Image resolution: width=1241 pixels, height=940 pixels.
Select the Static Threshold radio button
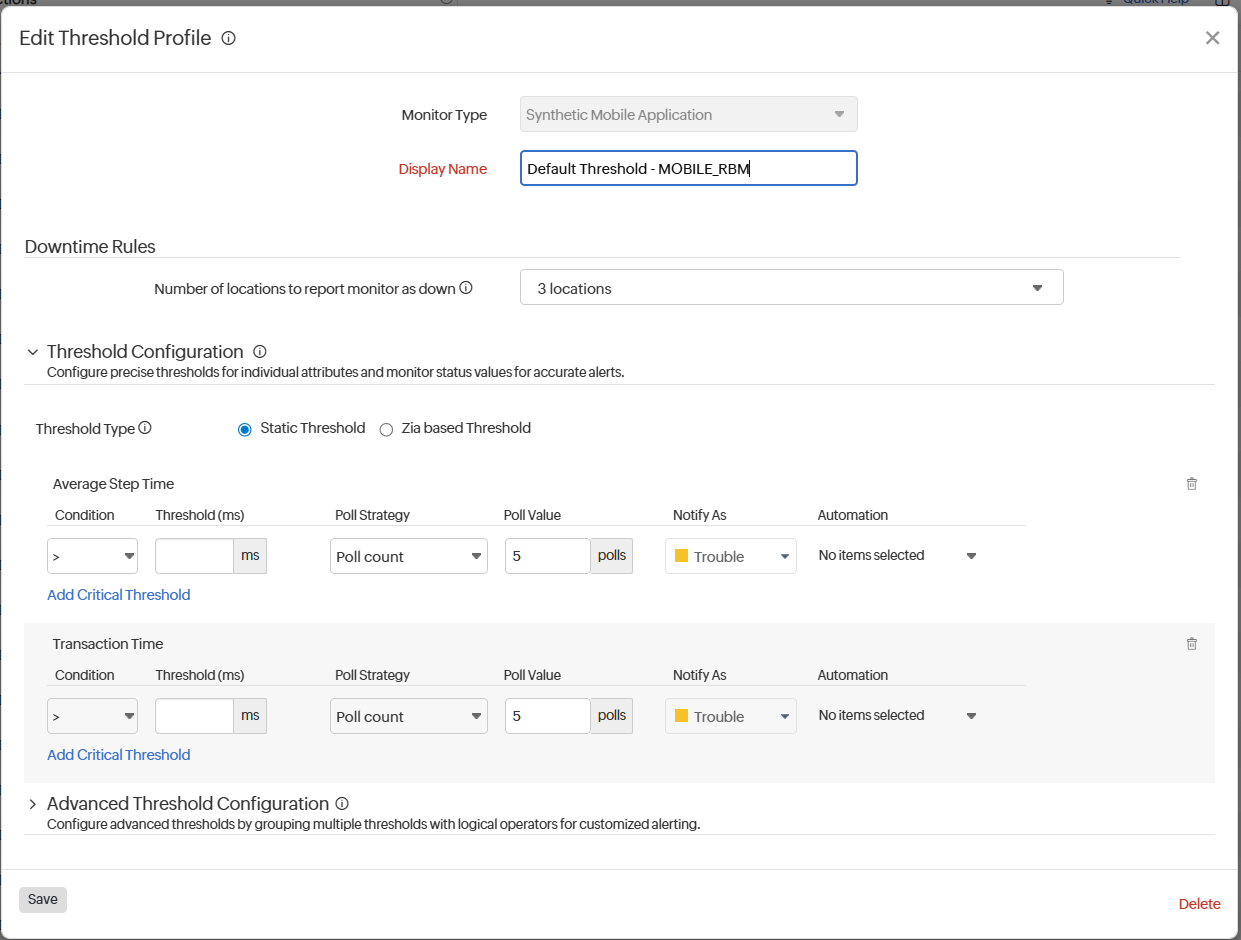[244, 428]
